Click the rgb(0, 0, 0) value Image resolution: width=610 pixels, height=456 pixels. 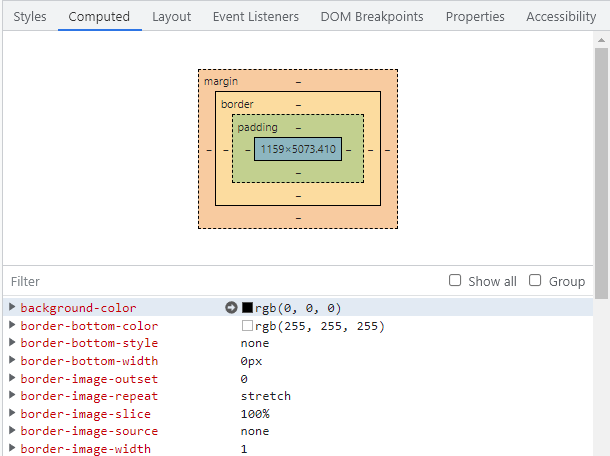click(298, 308)
